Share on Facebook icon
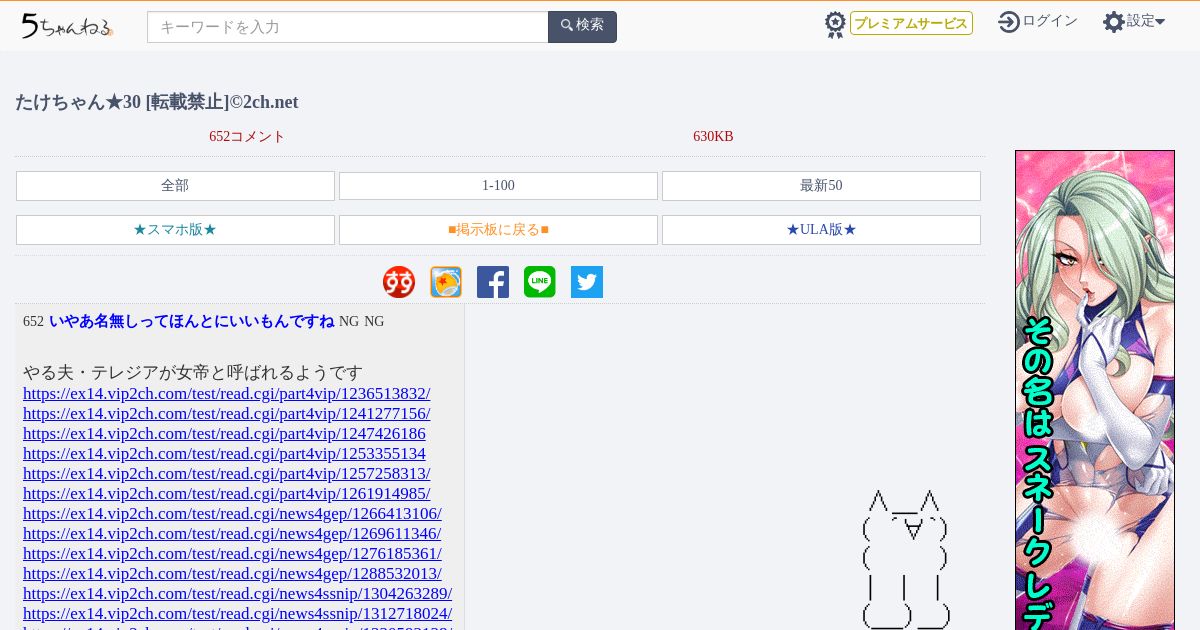The width and height of the screenshot is (1200, 630). pos(493,282)
